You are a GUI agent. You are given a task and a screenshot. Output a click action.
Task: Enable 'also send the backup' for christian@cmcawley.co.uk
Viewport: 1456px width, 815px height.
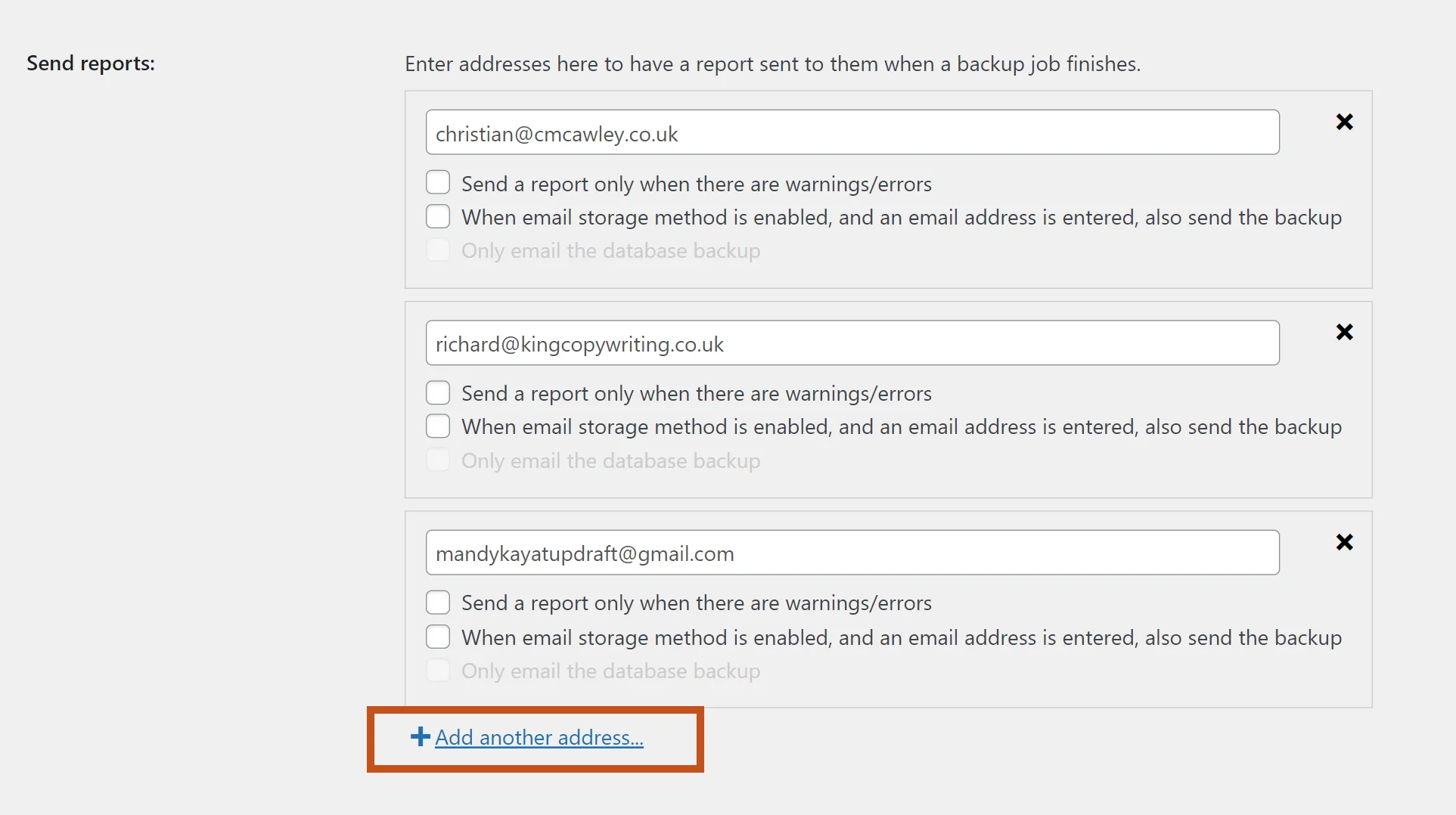(438, 217)
